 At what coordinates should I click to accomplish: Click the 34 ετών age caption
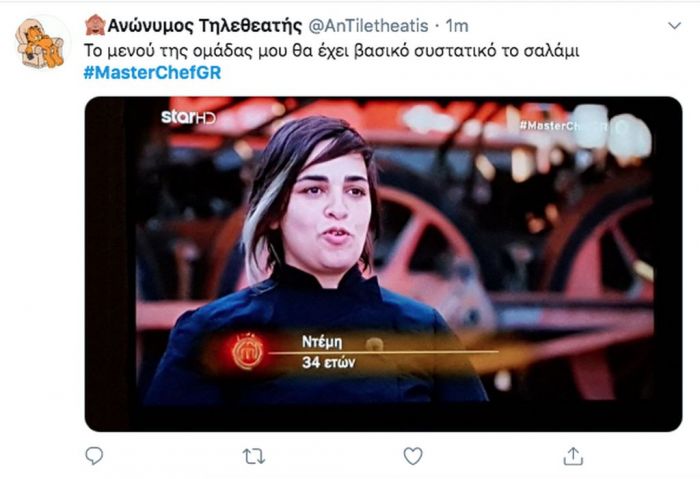coord(329,362)
